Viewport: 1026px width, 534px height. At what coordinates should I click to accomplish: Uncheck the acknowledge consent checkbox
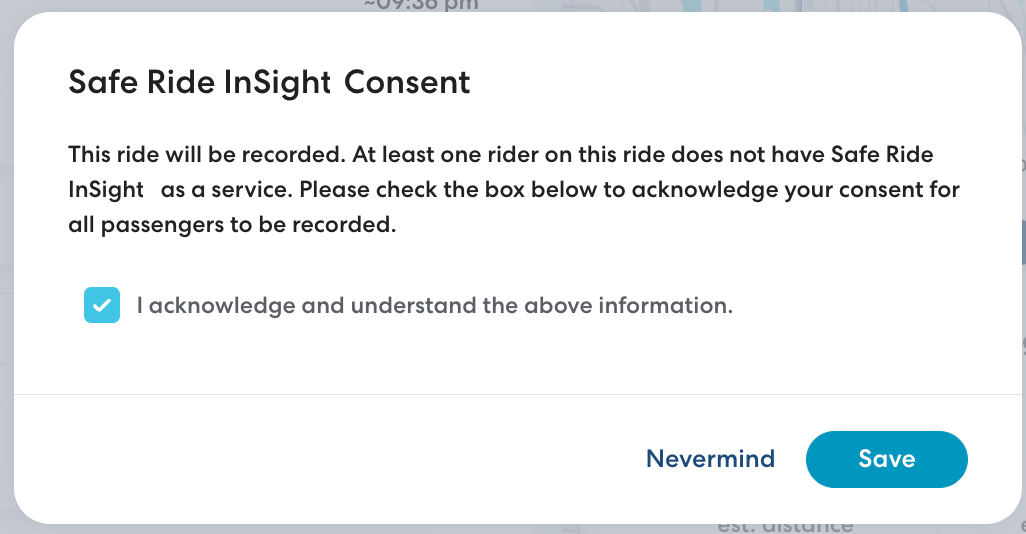click(x=102, y=306)
